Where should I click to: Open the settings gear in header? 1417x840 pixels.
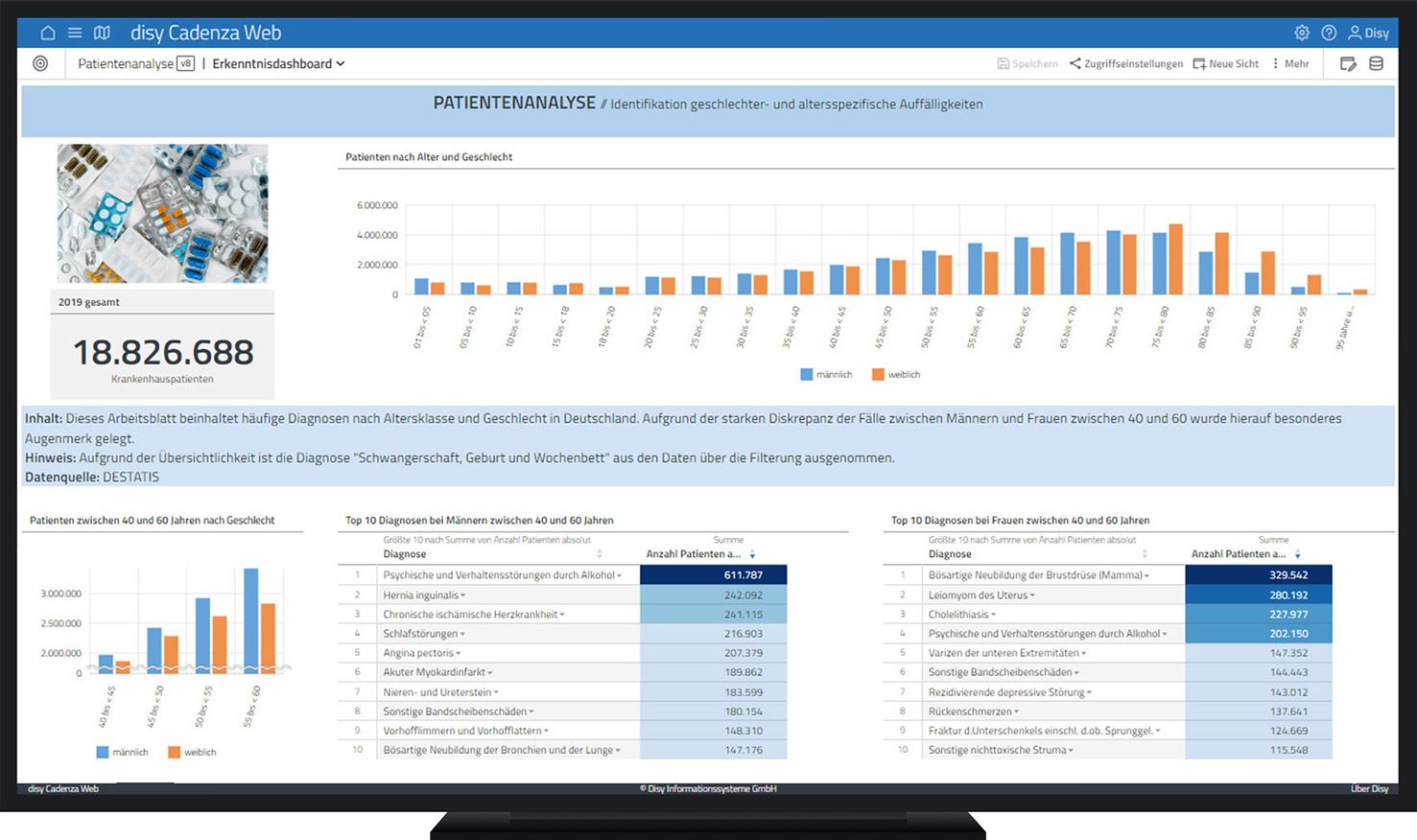[x=1302, y=33]
